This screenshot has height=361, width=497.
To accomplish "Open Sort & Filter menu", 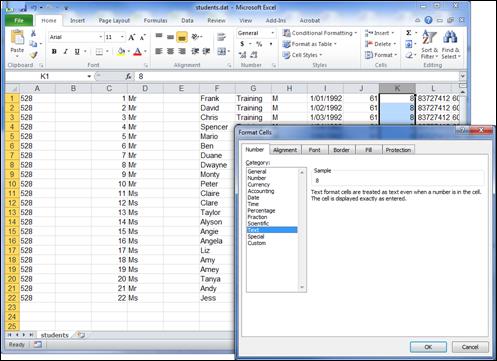I will pos(429,45).
